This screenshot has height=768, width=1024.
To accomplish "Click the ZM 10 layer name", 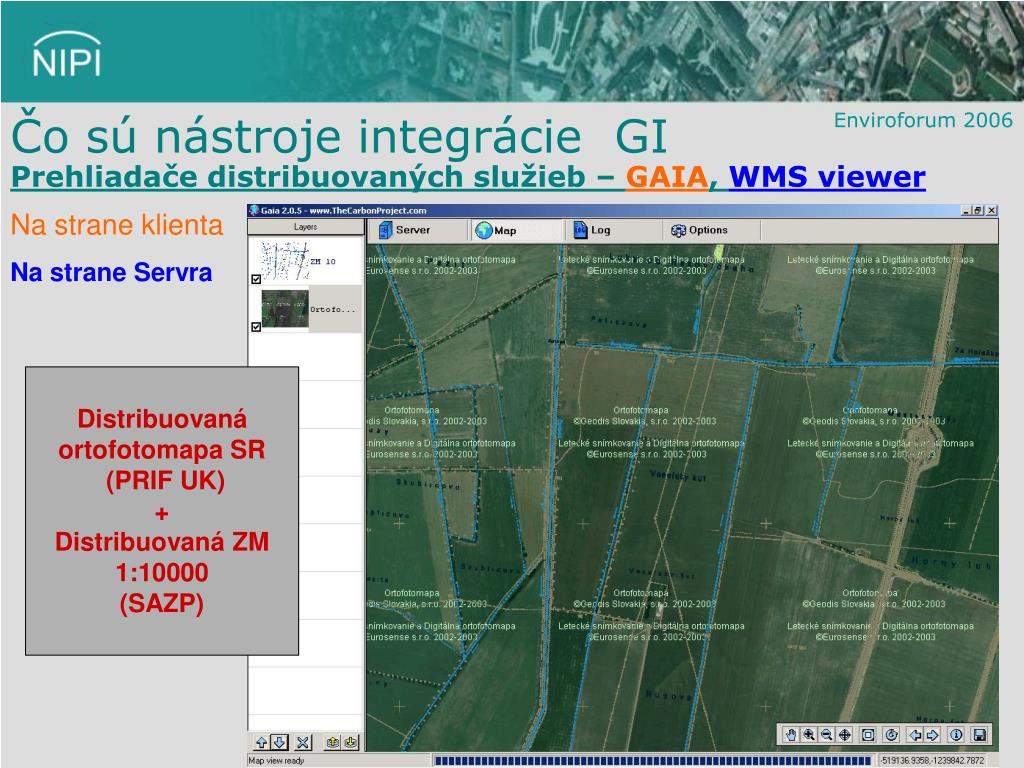I will click(x=323, y=261).
